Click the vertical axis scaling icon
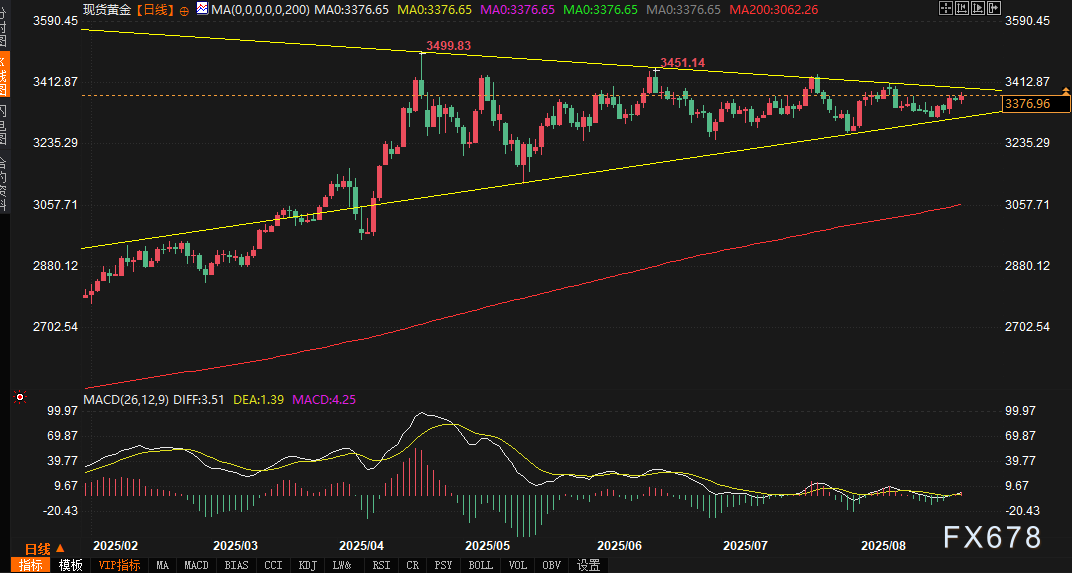1072x573 pixels. tap(964, 9)
